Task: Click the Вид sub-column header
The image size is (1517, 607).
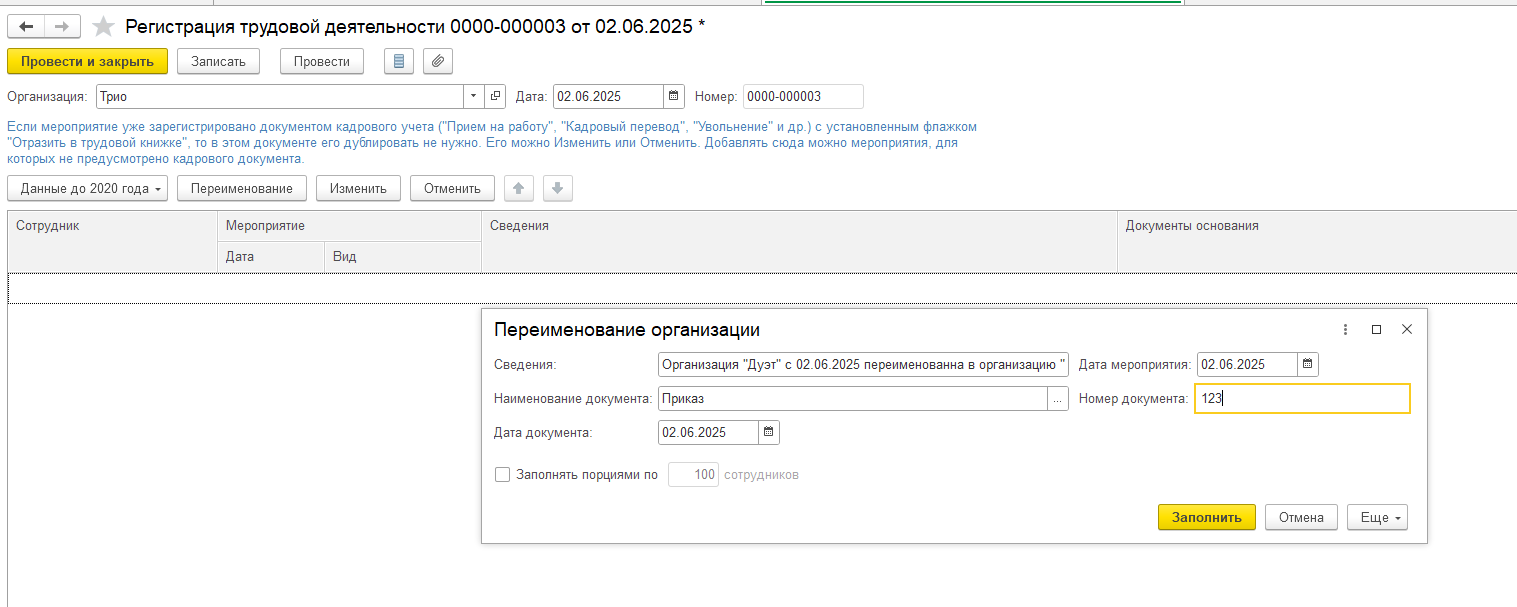Action: [x=403, y=256]
